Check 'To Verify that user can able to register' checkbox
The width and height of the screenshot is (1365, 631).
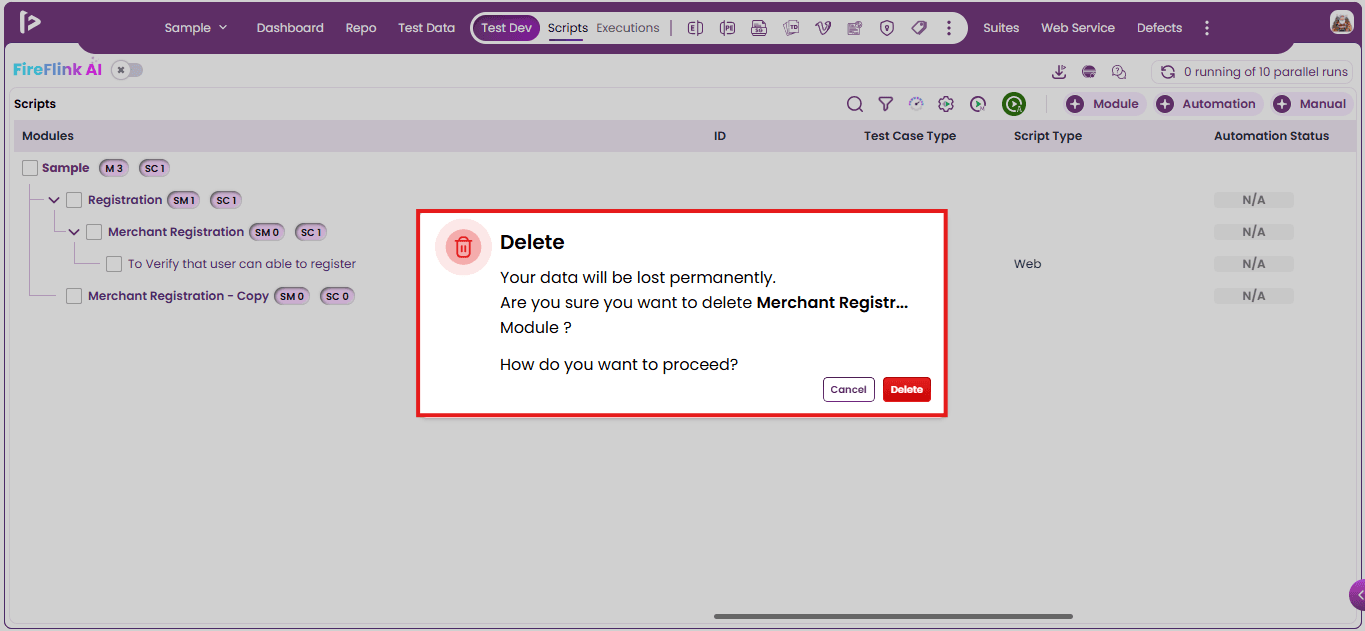pos(114,264)
